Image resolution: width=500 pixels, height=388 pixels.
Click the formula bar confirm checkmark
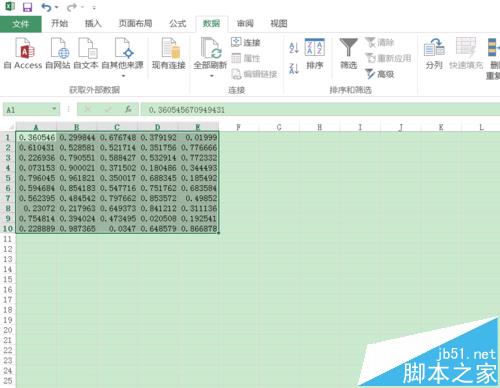click(108, 109)
